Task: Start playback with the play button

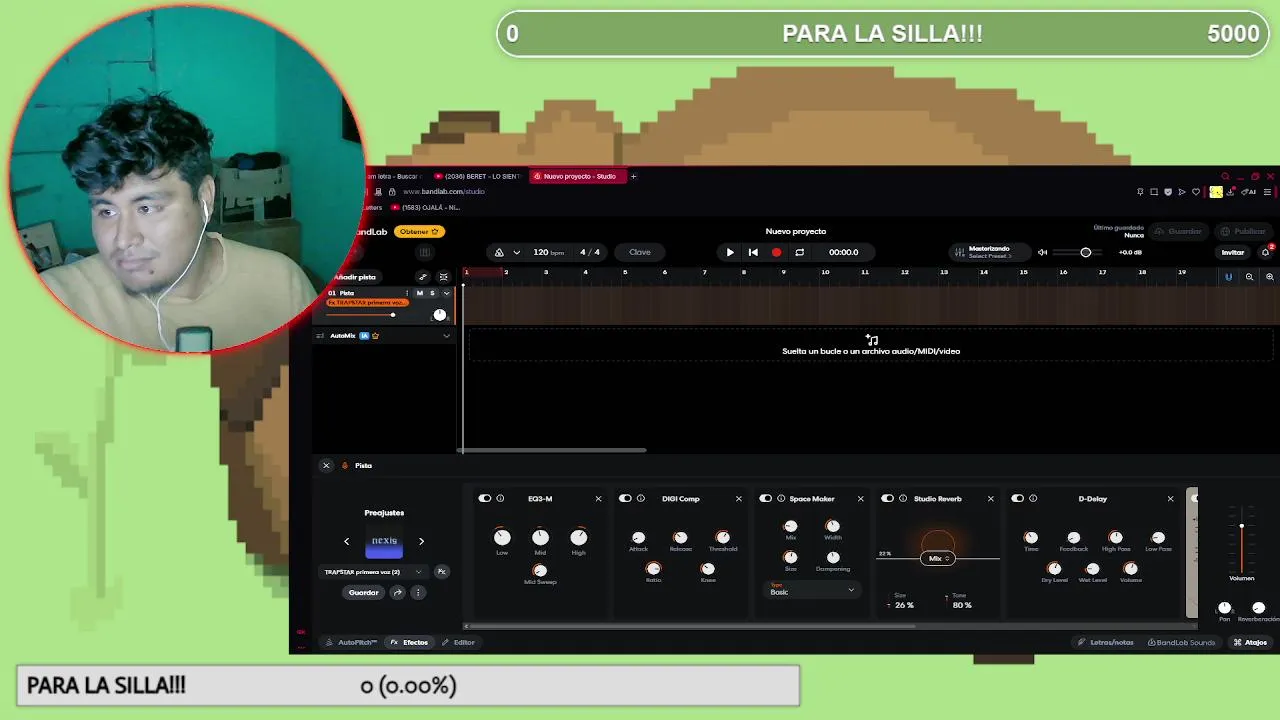Action: click(730, 252)
